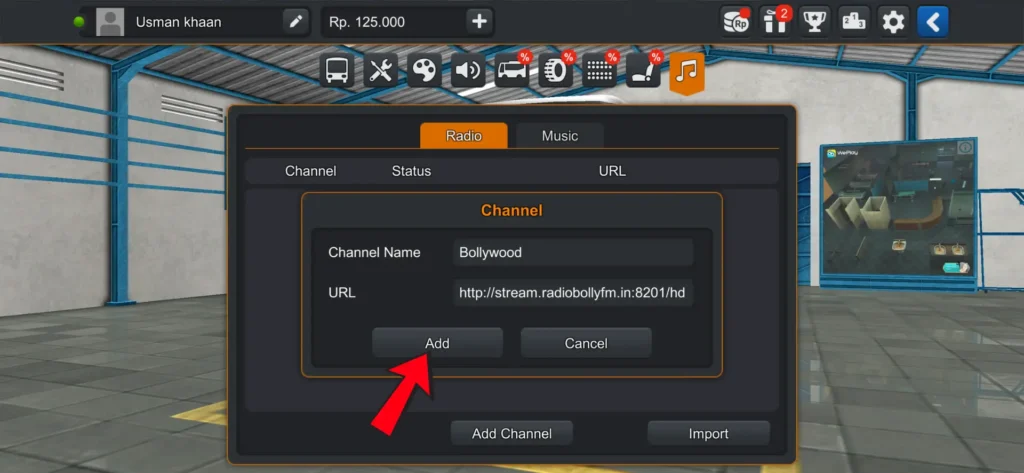Focus the URL input field
This screenshot has height=473, width=1024.
click(573, 293)
